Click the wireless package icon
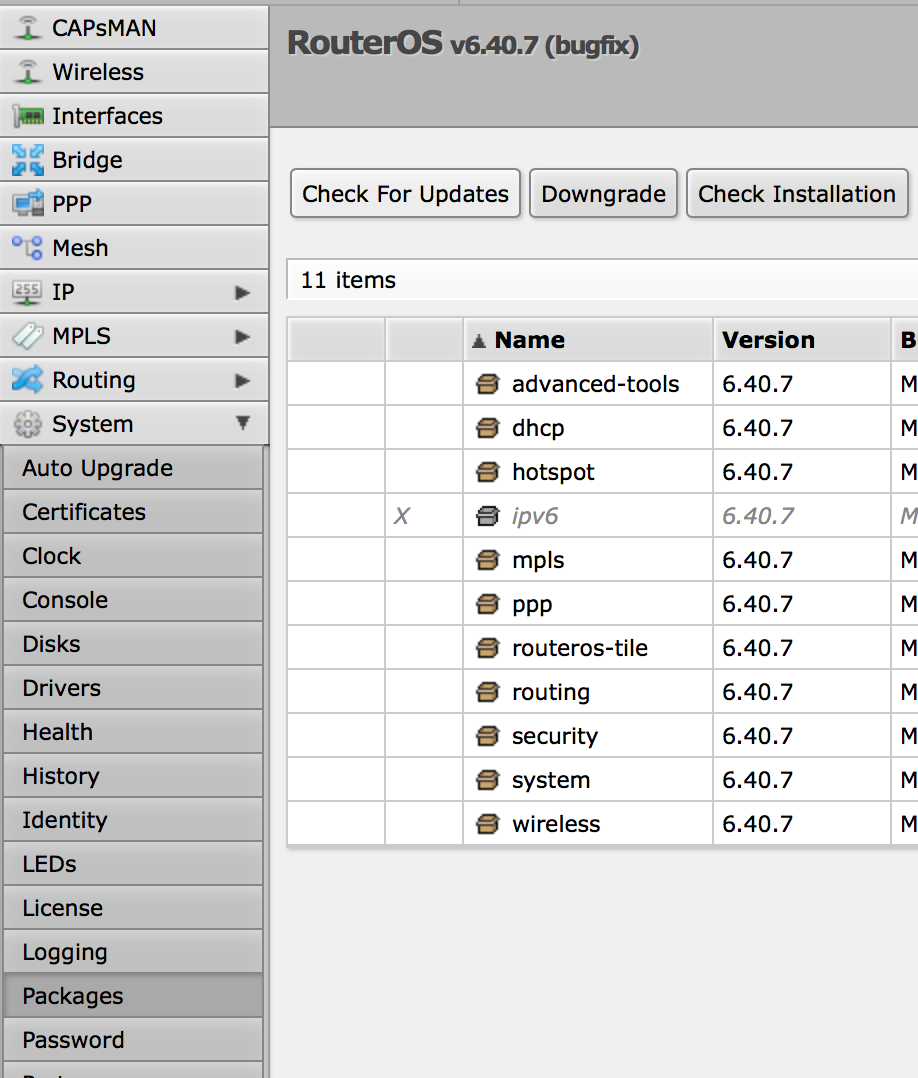Screen dimensions: 918x1078 [488, 824]
